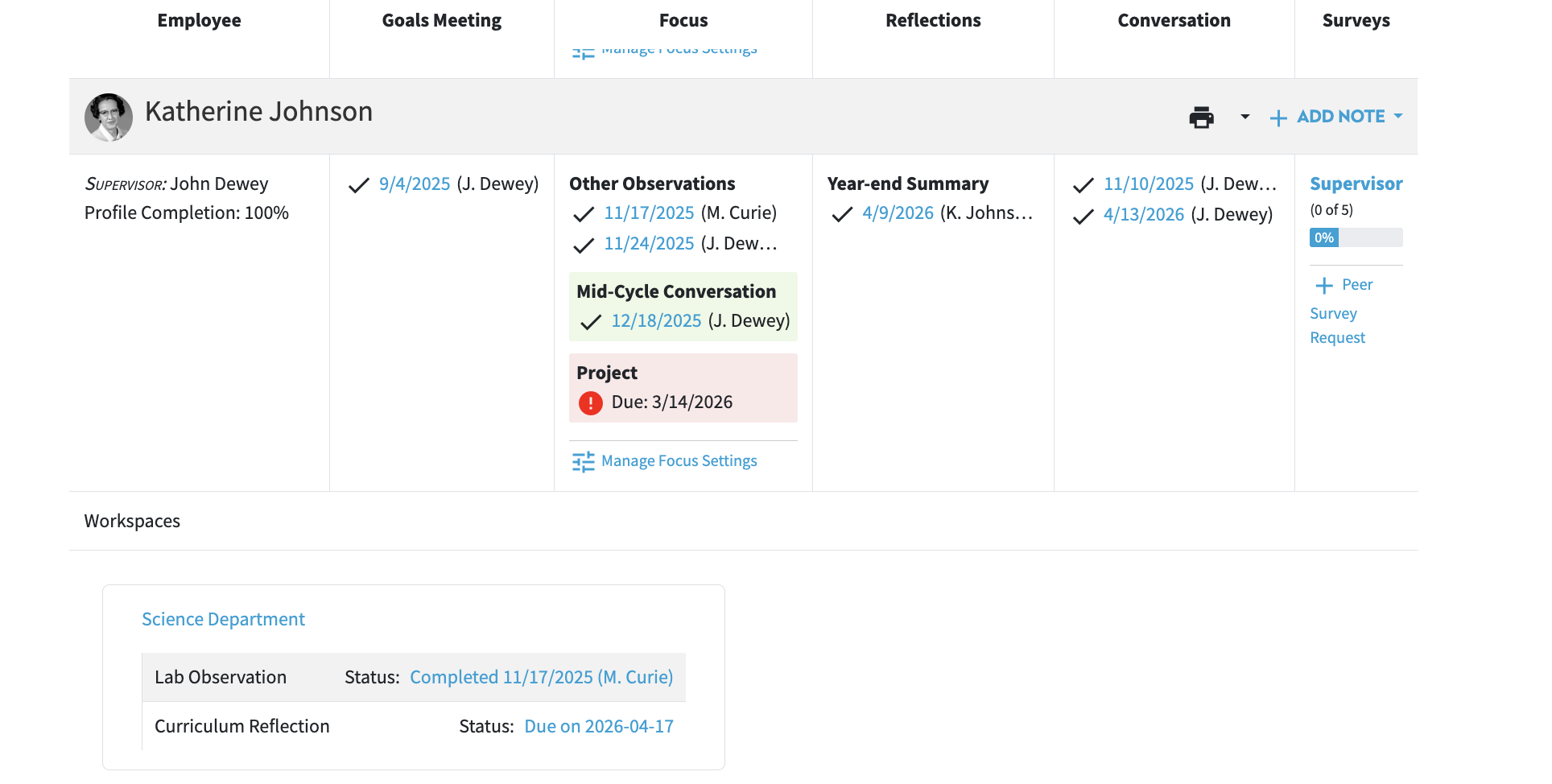Click the plus icon for Peer Survey Request

1324,286
